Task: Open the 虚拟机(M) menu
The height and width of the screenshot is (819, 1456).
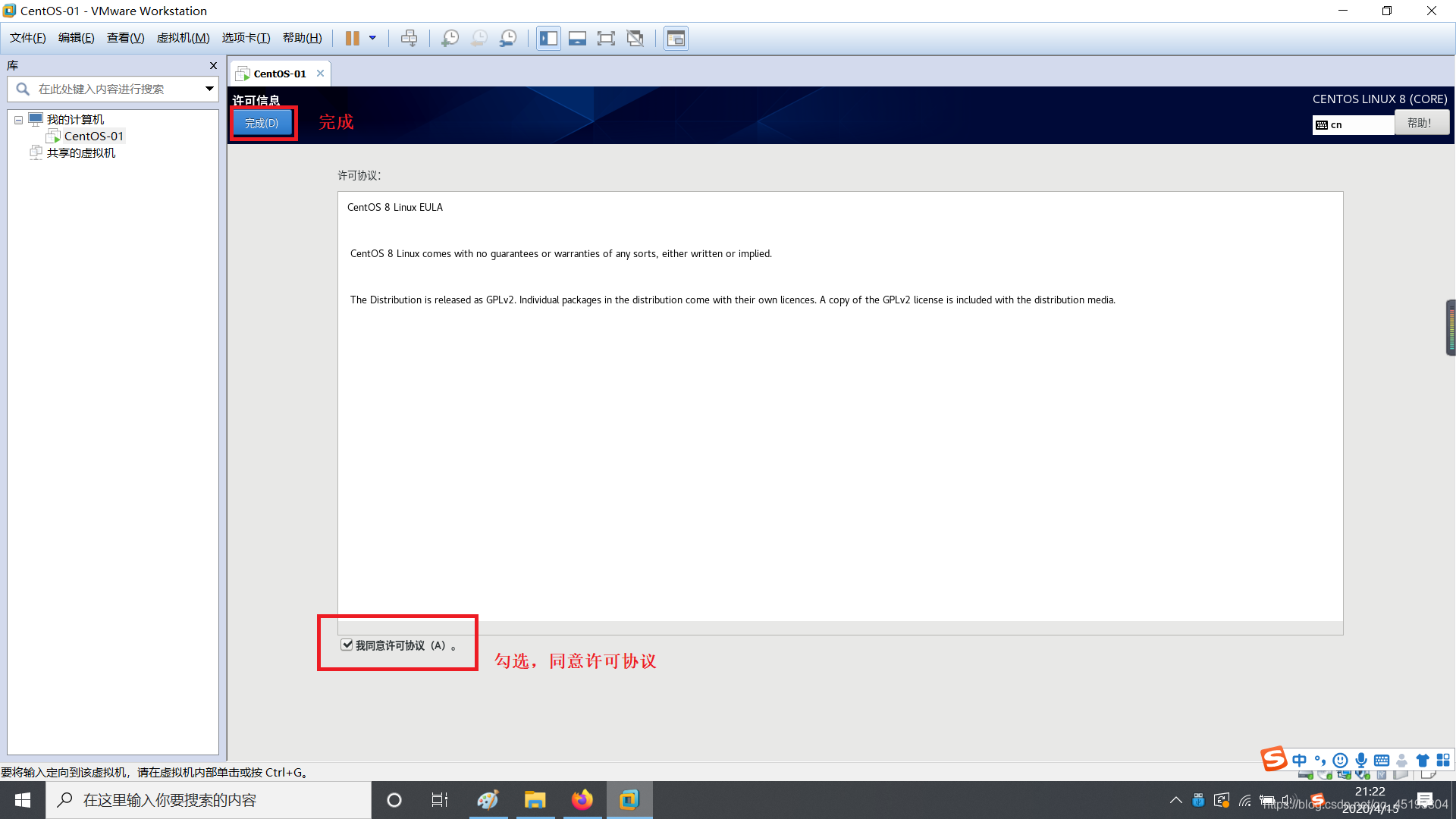Action: 184,38
